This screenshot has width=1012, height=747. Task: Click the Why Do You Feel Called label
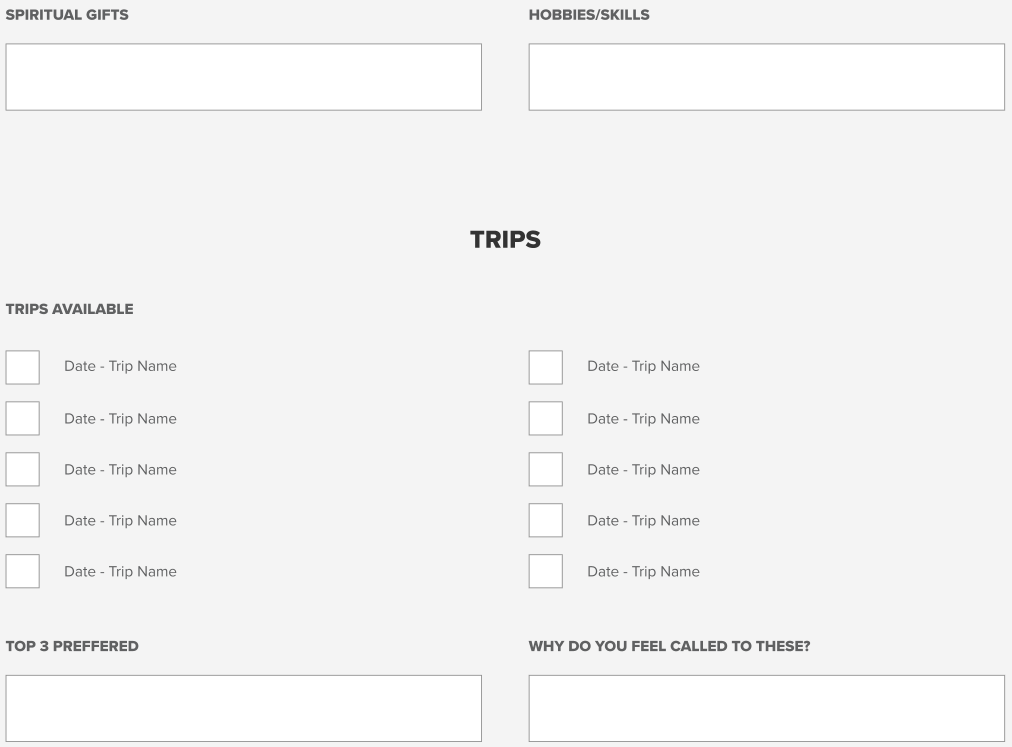[669, 646]
